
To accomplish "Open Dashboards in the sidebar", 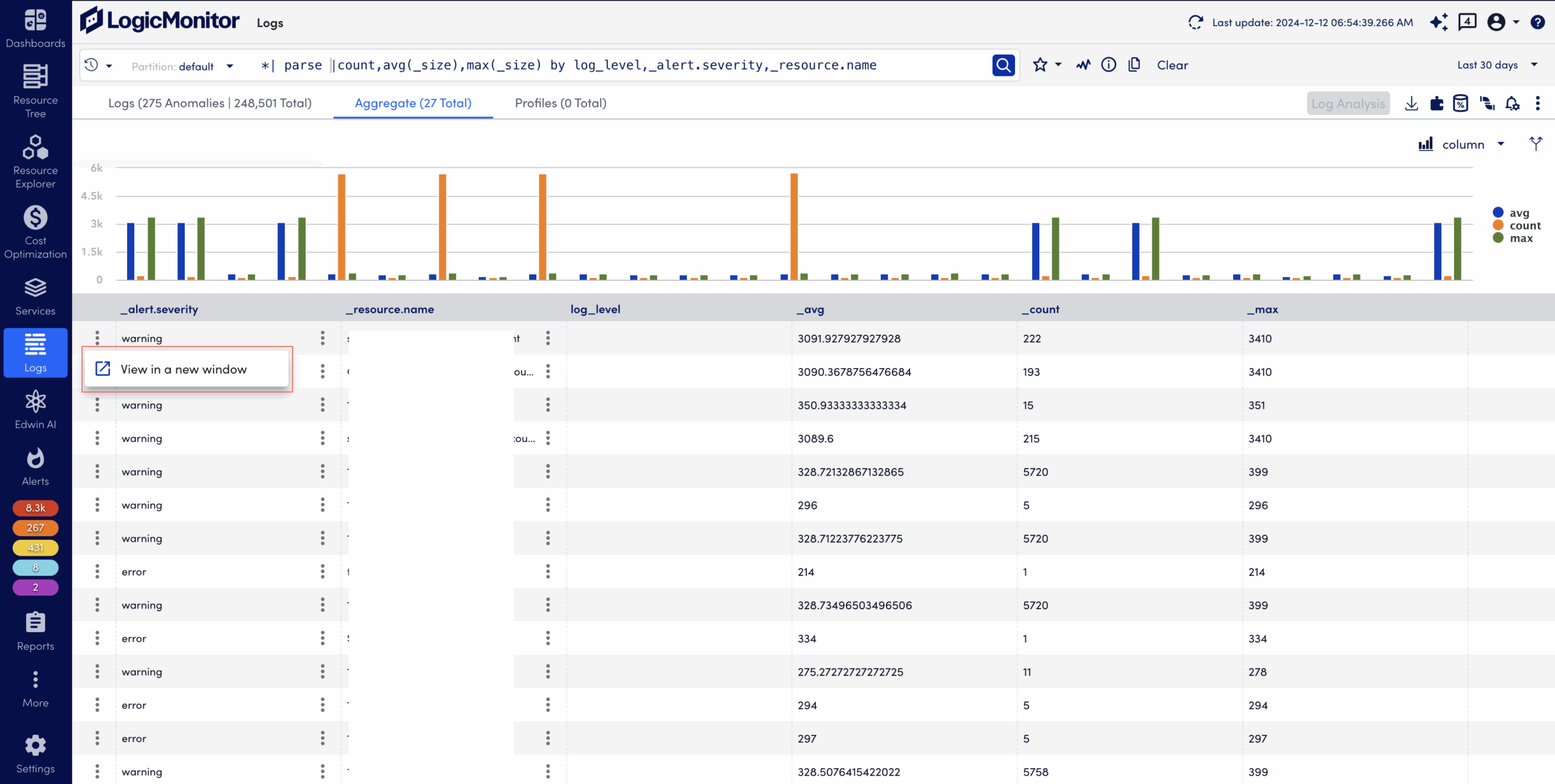I will click(35, 29).
